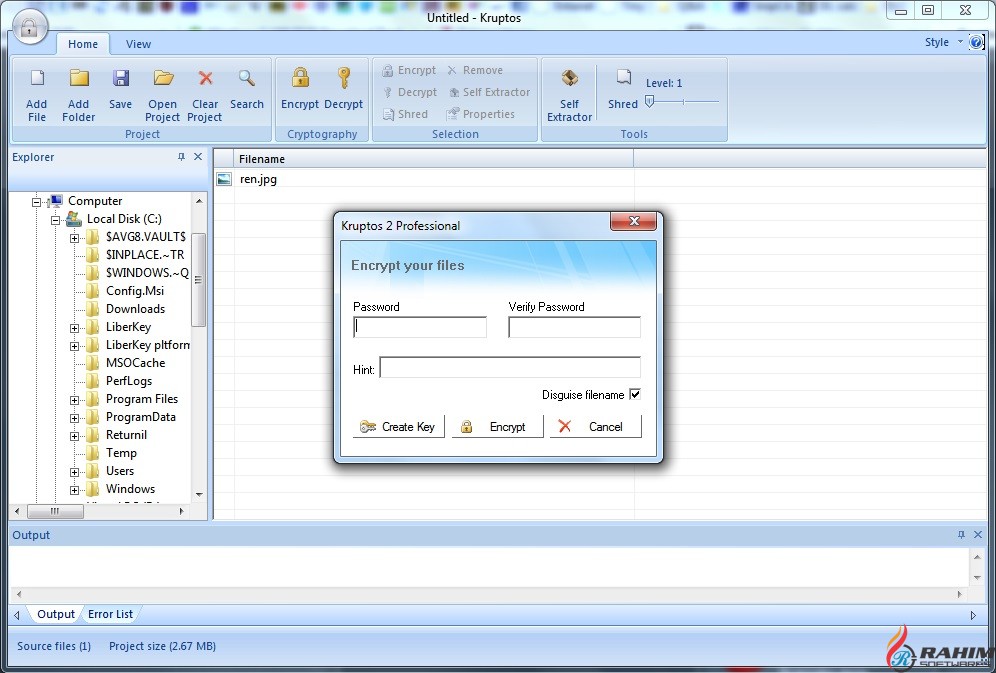Select the LiberKey pltform folder
The image size is (996, 673).
[x=147, y=345]
